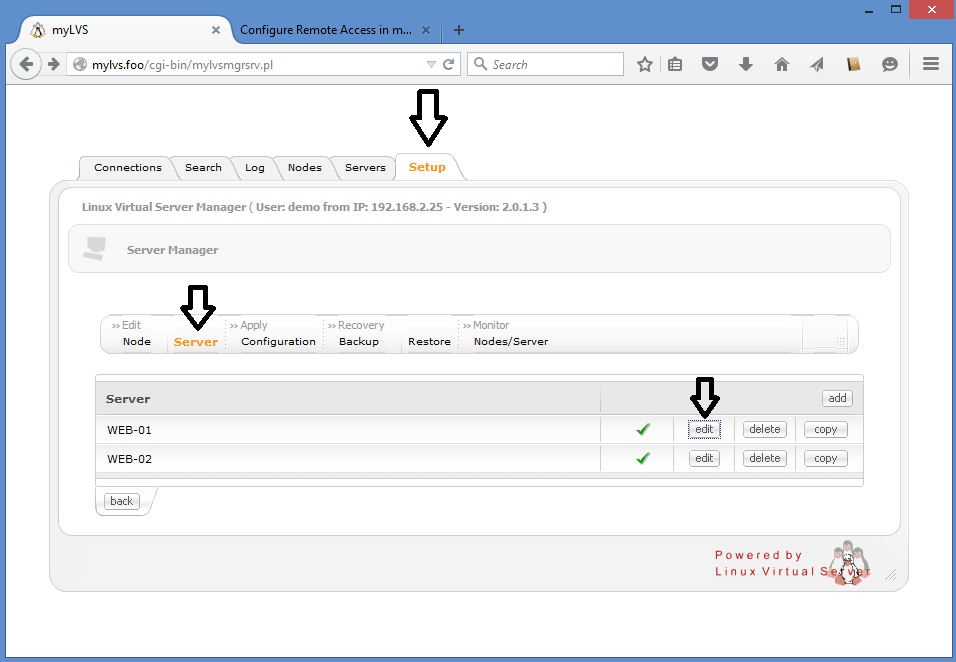This screenshot has height=662, width=956.
Task: Bookmark this page with star icon
Action: (645, 64)
